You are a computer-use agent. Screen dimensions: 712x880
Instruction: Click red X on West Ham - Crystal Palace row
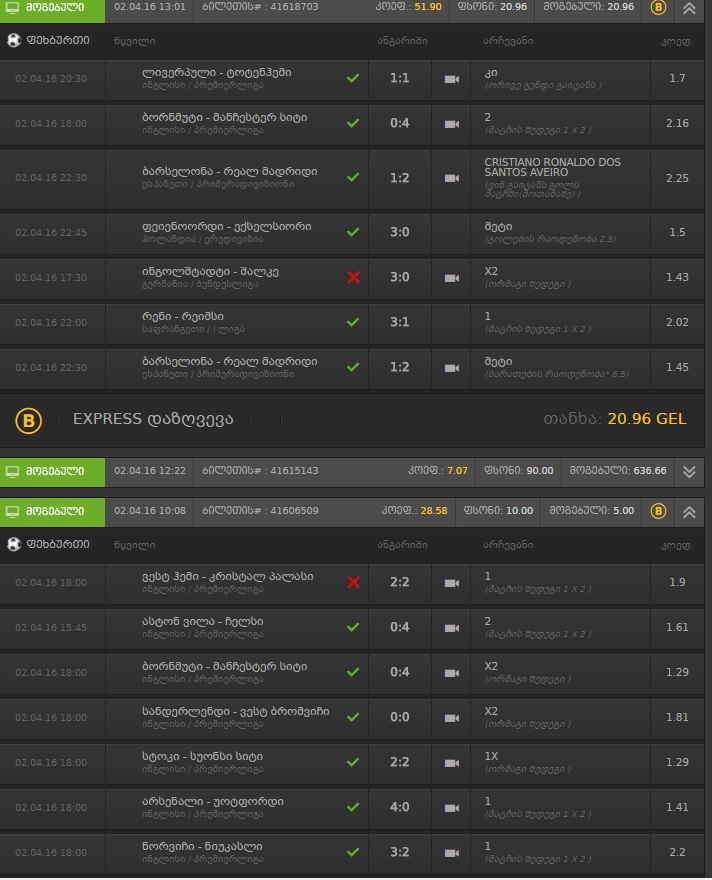click(353, 582)
